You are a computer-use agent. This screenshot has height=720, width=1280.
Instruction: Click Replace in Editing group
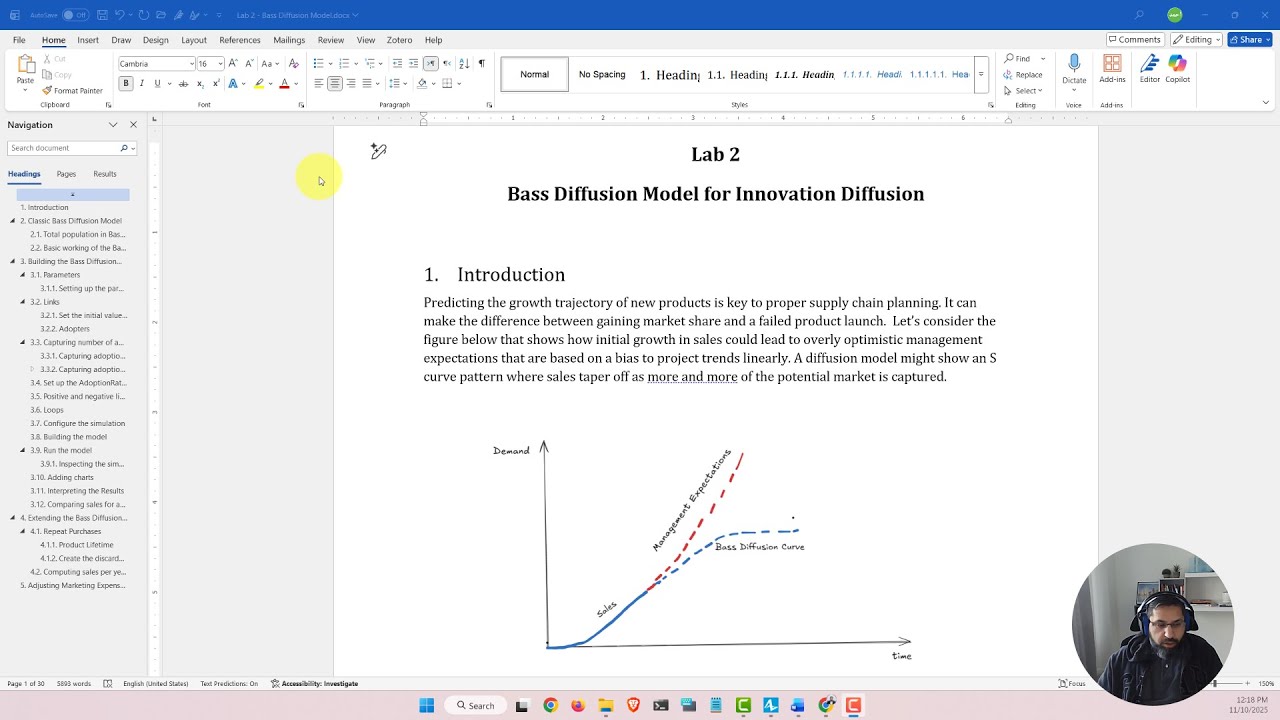tap(1023, 74)
